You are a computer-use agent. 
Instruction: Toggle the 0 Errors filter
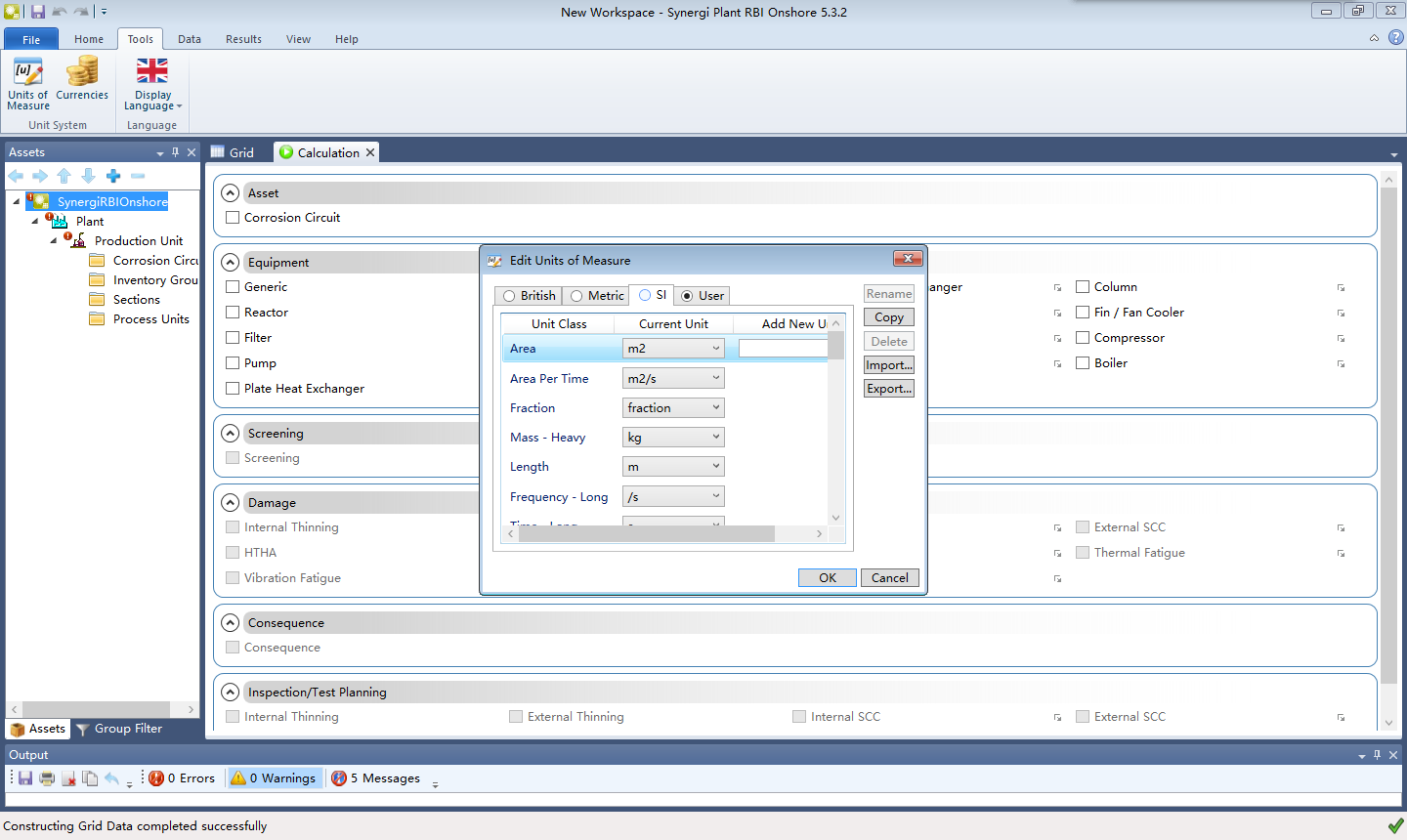pyautogui.click(x=183, y=778)
